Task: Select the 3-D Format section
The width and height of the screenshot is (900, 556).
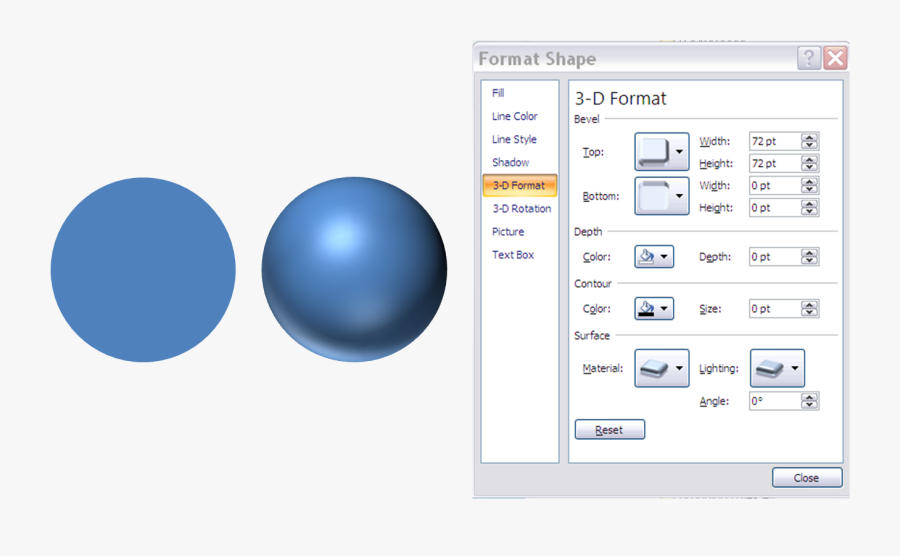Action: [x=519, y=185]
